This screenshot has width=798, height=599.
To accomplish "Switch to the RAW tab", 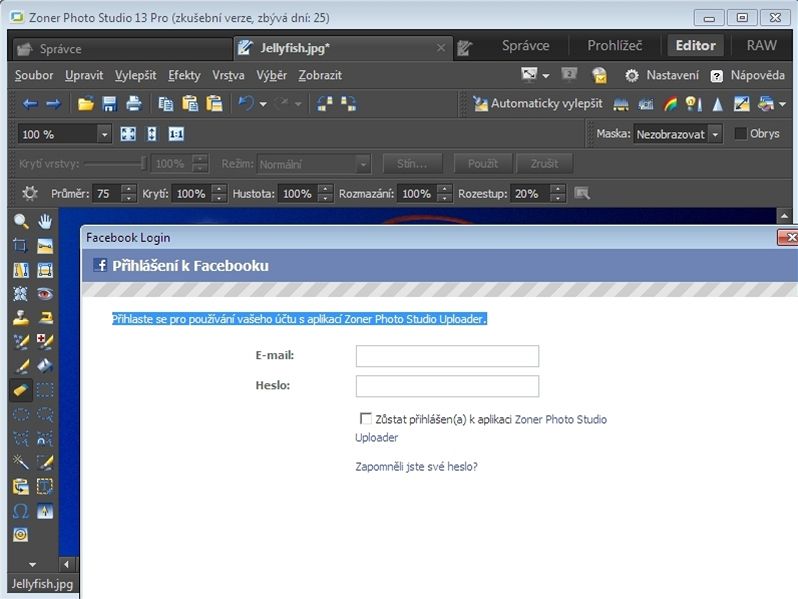I will [761, 46].
